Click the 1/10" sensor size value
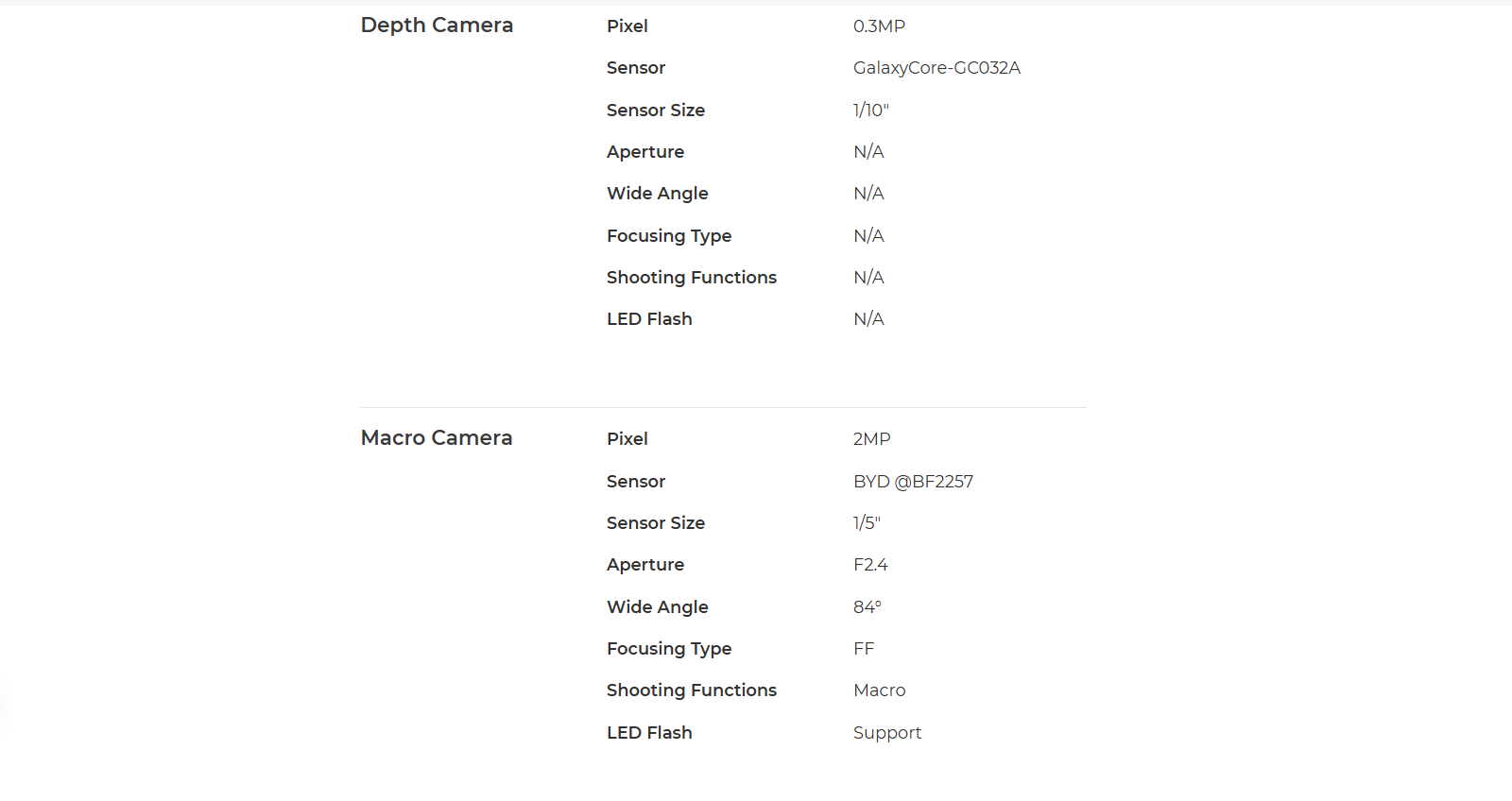Viewport: 1512px width, 801px height. pos(870,111)
